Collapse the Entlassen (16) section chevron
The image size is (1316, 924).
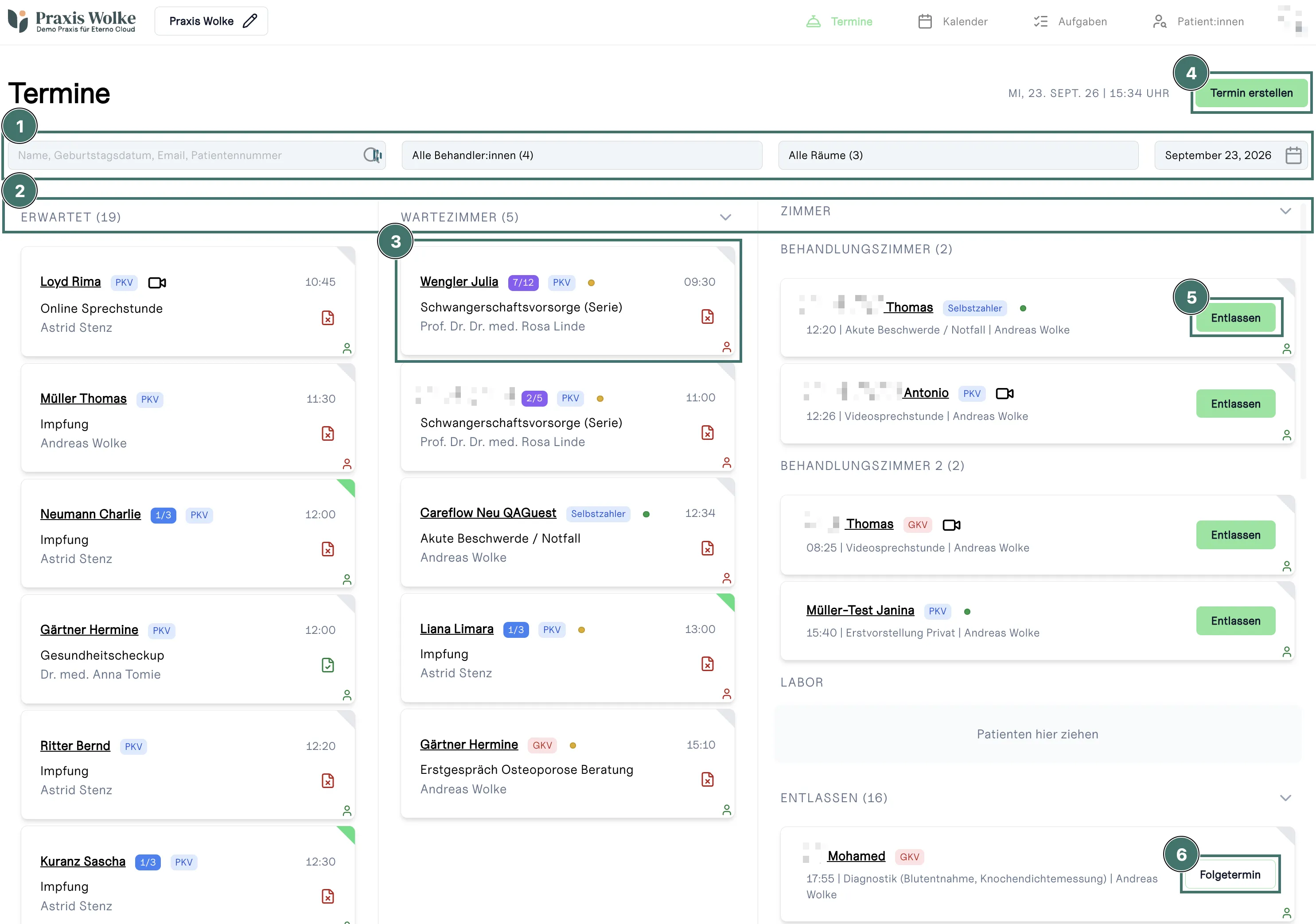[x=1285, y=799]
